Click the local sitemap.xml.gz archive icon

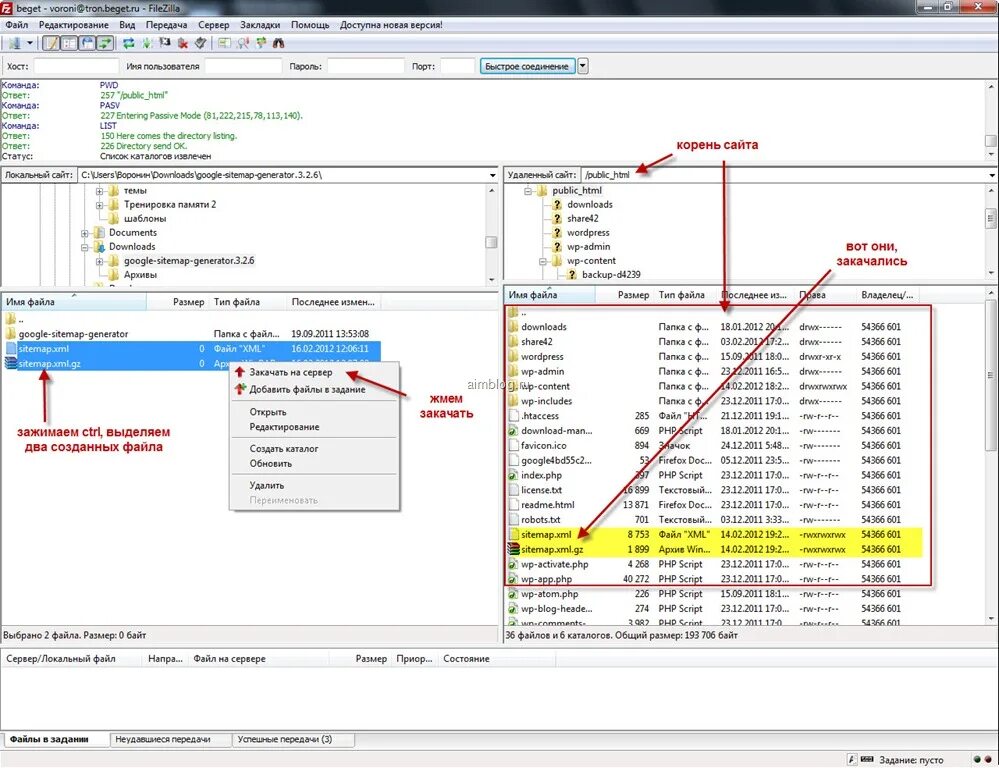tap(10, 363)
